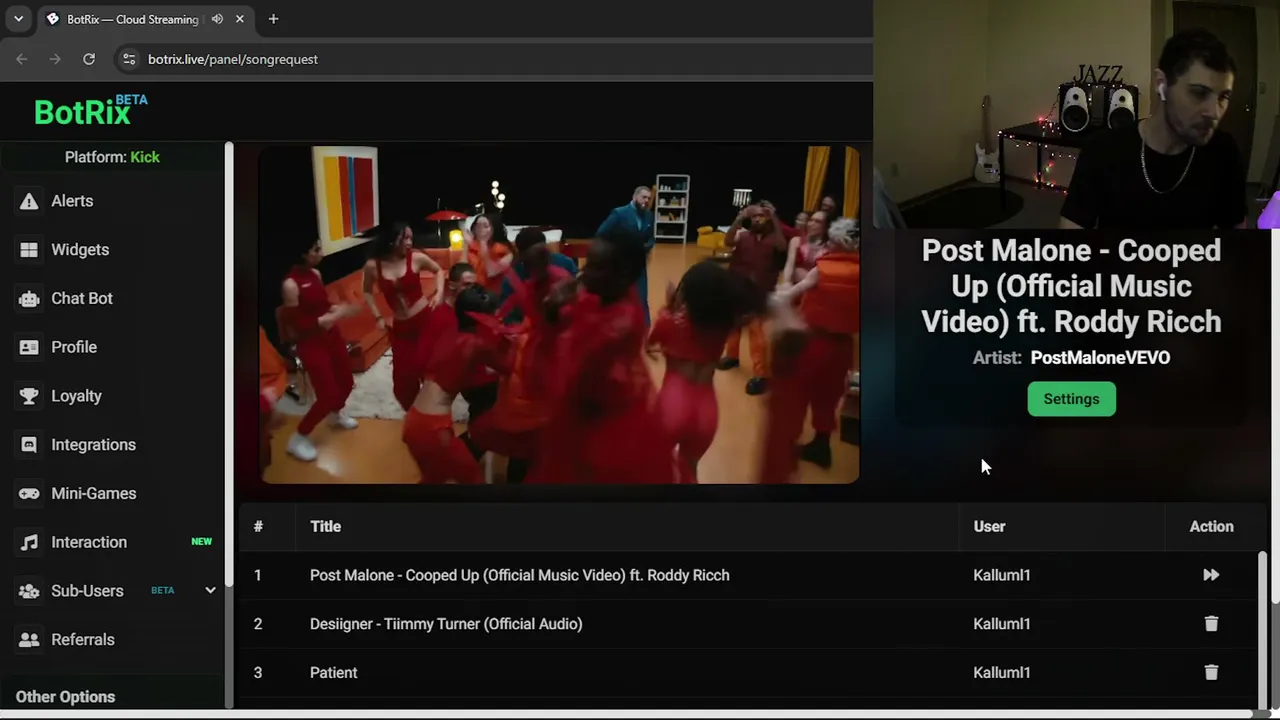Open the tab search dropdown arrow
The width and height of the screenshot is (1280, 720).
[18, 19]
